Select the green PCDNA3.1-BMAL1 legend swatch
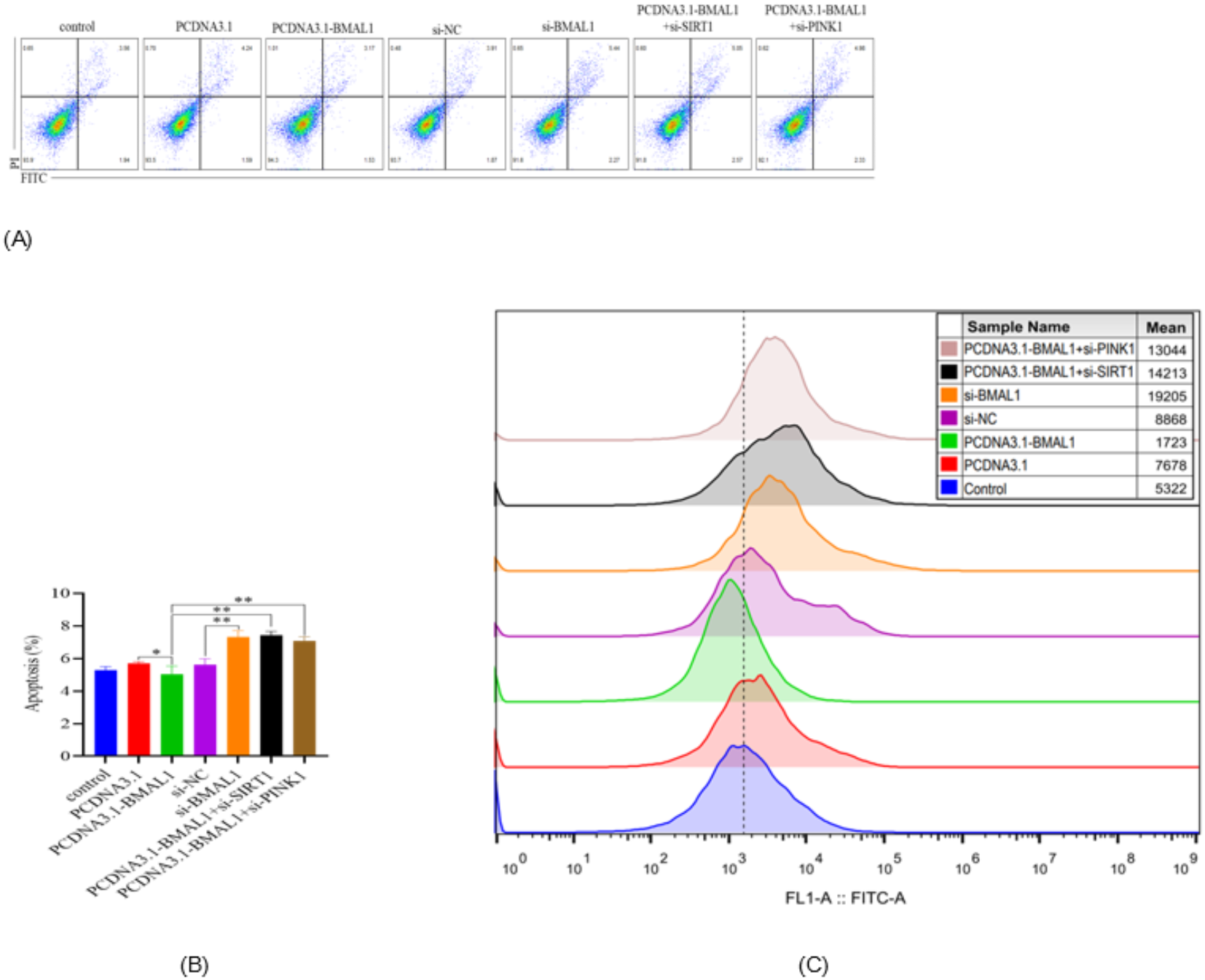Screen dimensions: 1205x980 [x=948, y=442]
